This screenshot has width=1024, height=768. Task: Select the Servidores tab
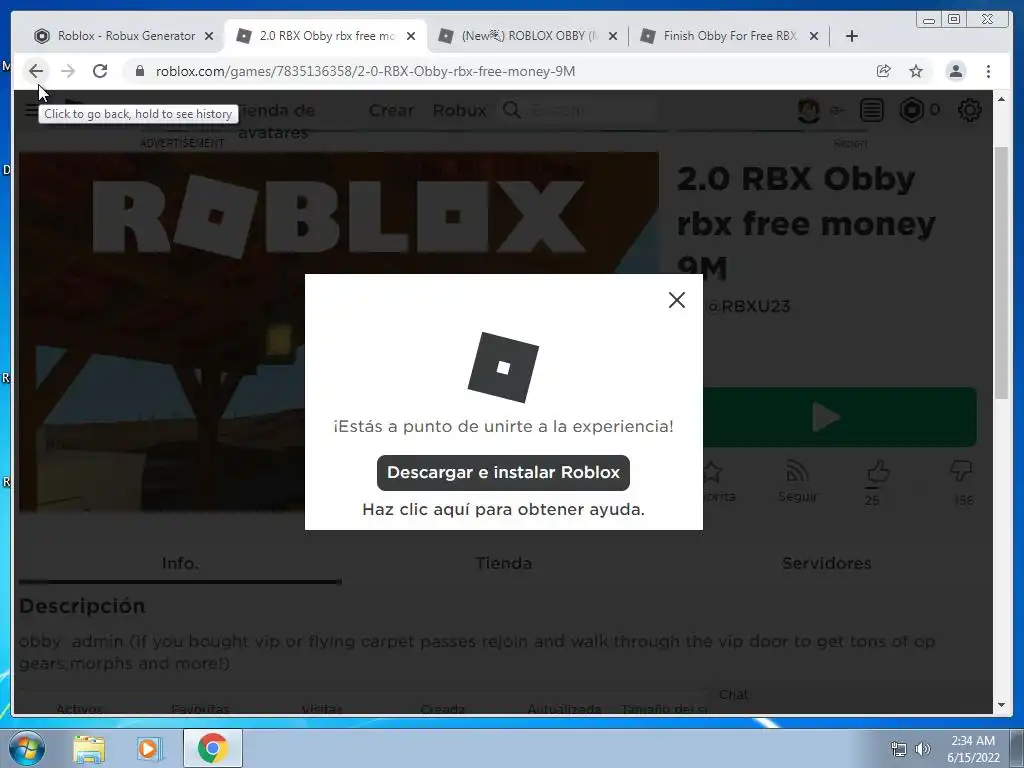(x=826, y=564)
